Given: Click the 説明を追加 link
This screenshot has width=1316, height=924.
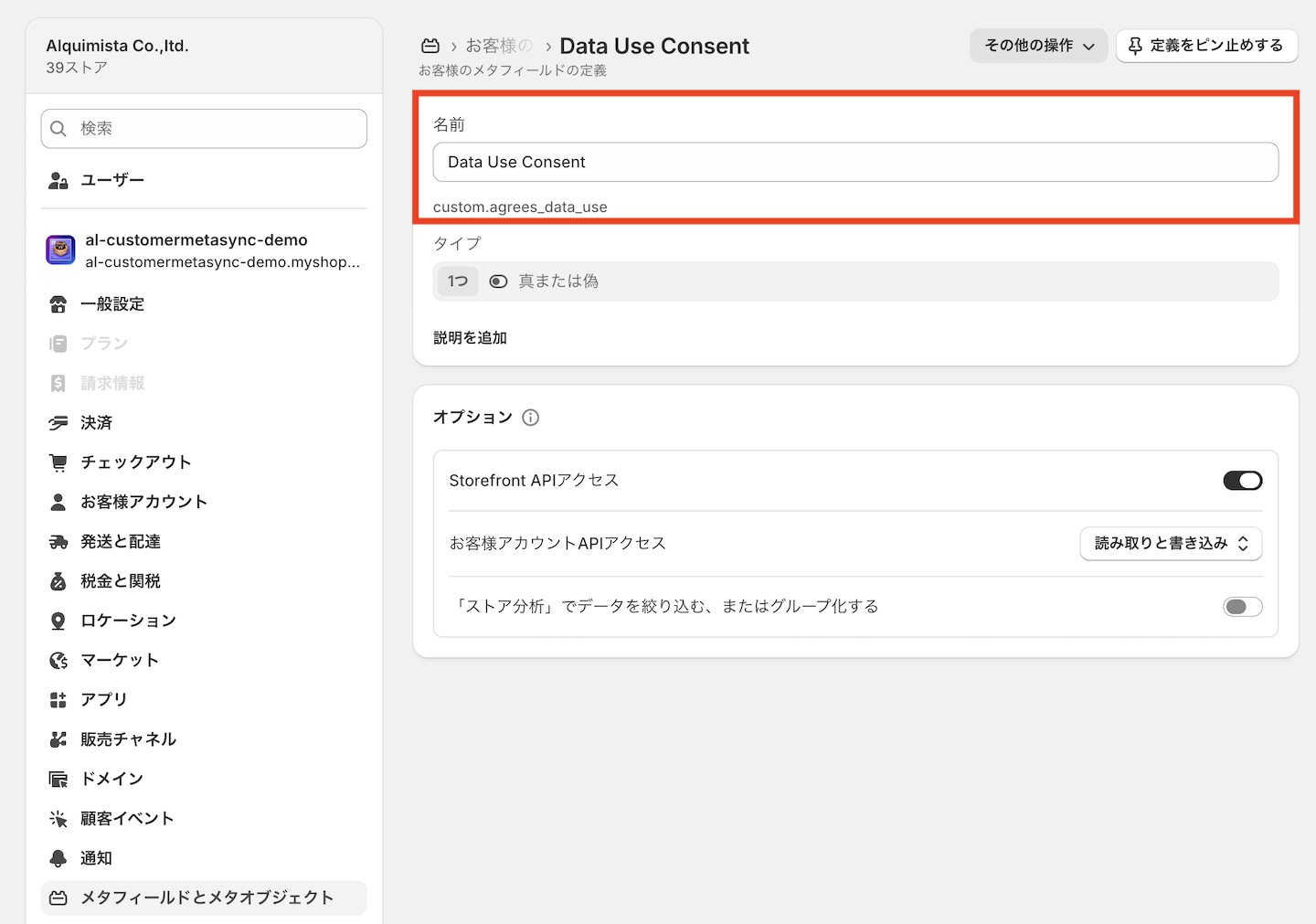Looking at the screenshot, I should [470, 338].
